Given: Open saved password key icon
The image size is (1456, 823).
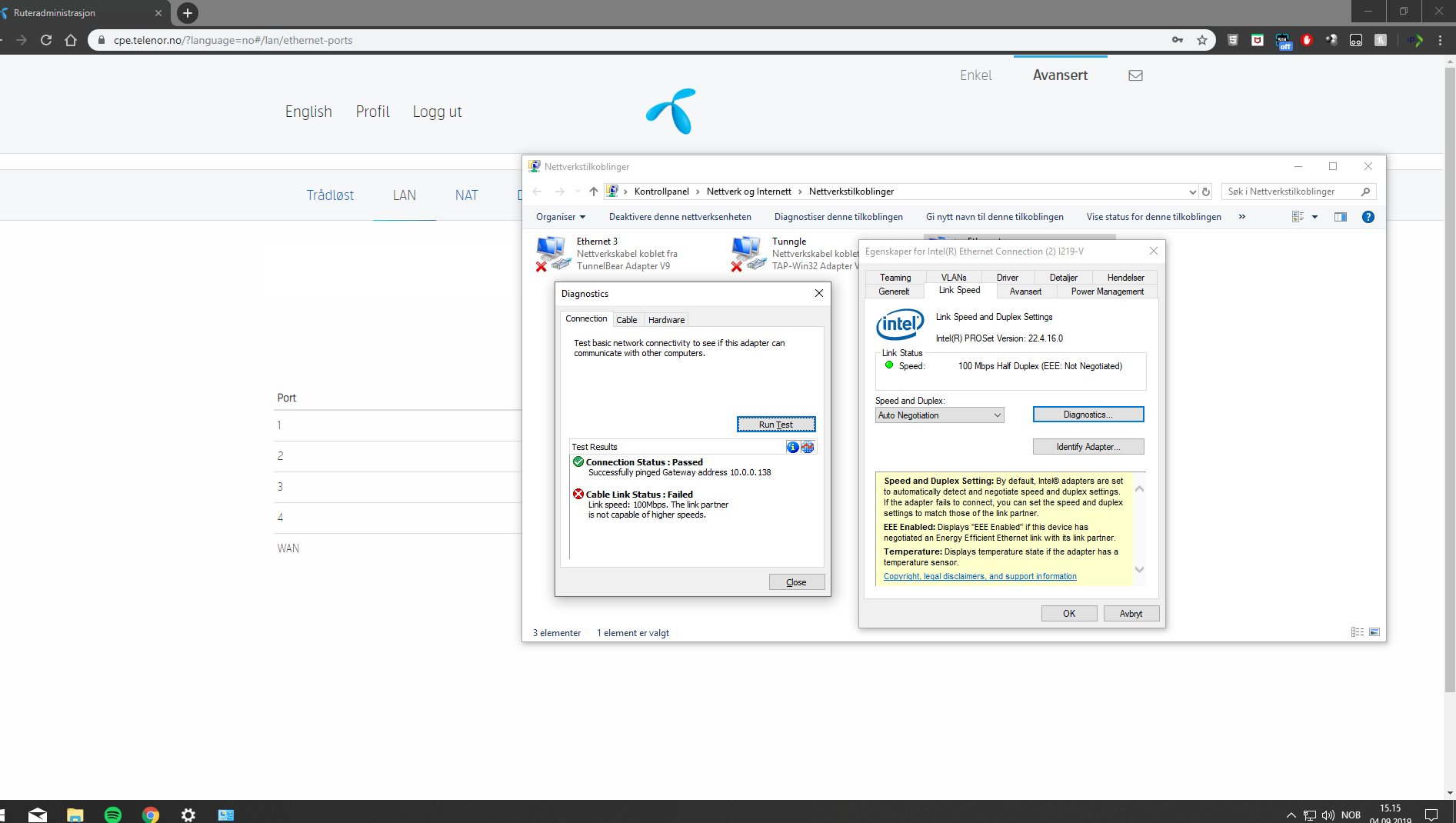Looking at the screenshot, I should pos(1178,40).
